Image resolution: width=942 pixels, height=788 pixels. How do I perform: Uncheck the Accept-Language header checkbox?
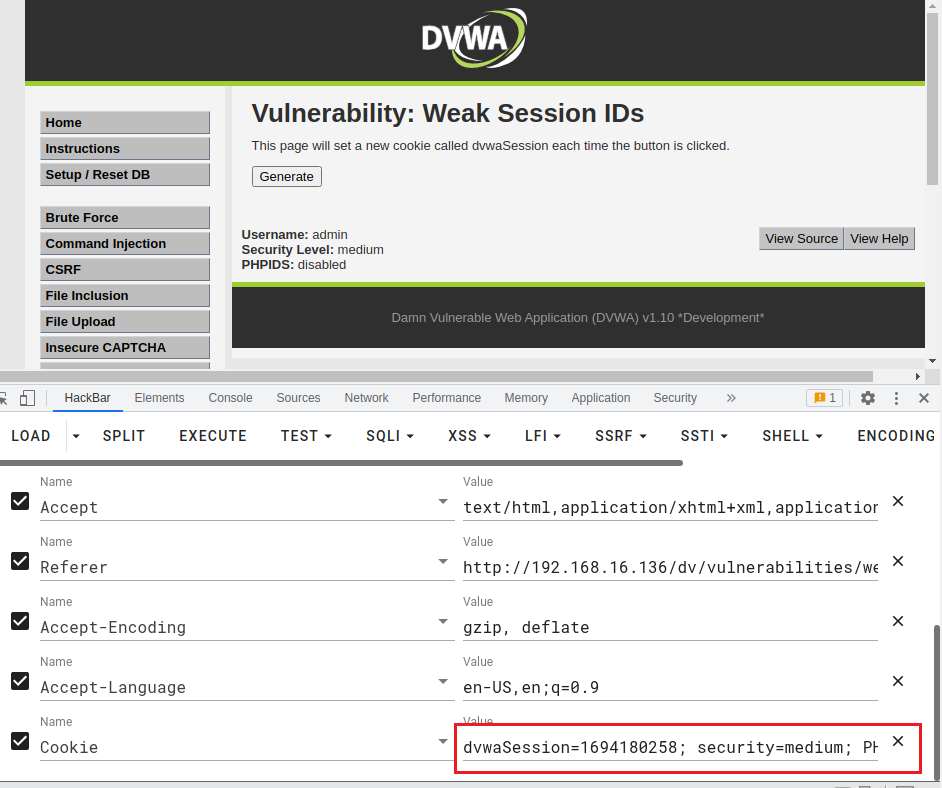pyautogui.click(x=20, y=681)
